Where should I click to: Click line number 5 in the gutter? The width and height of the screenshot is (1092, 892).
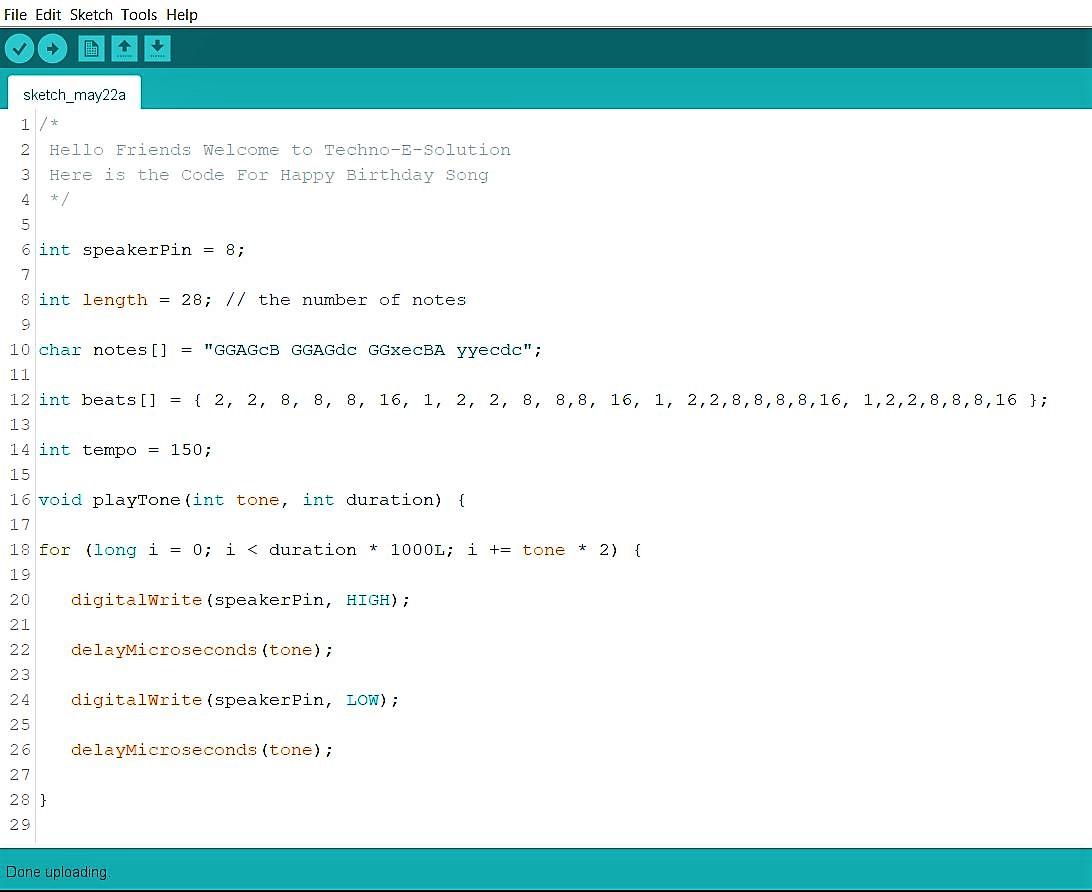click(x=26, y=225)
